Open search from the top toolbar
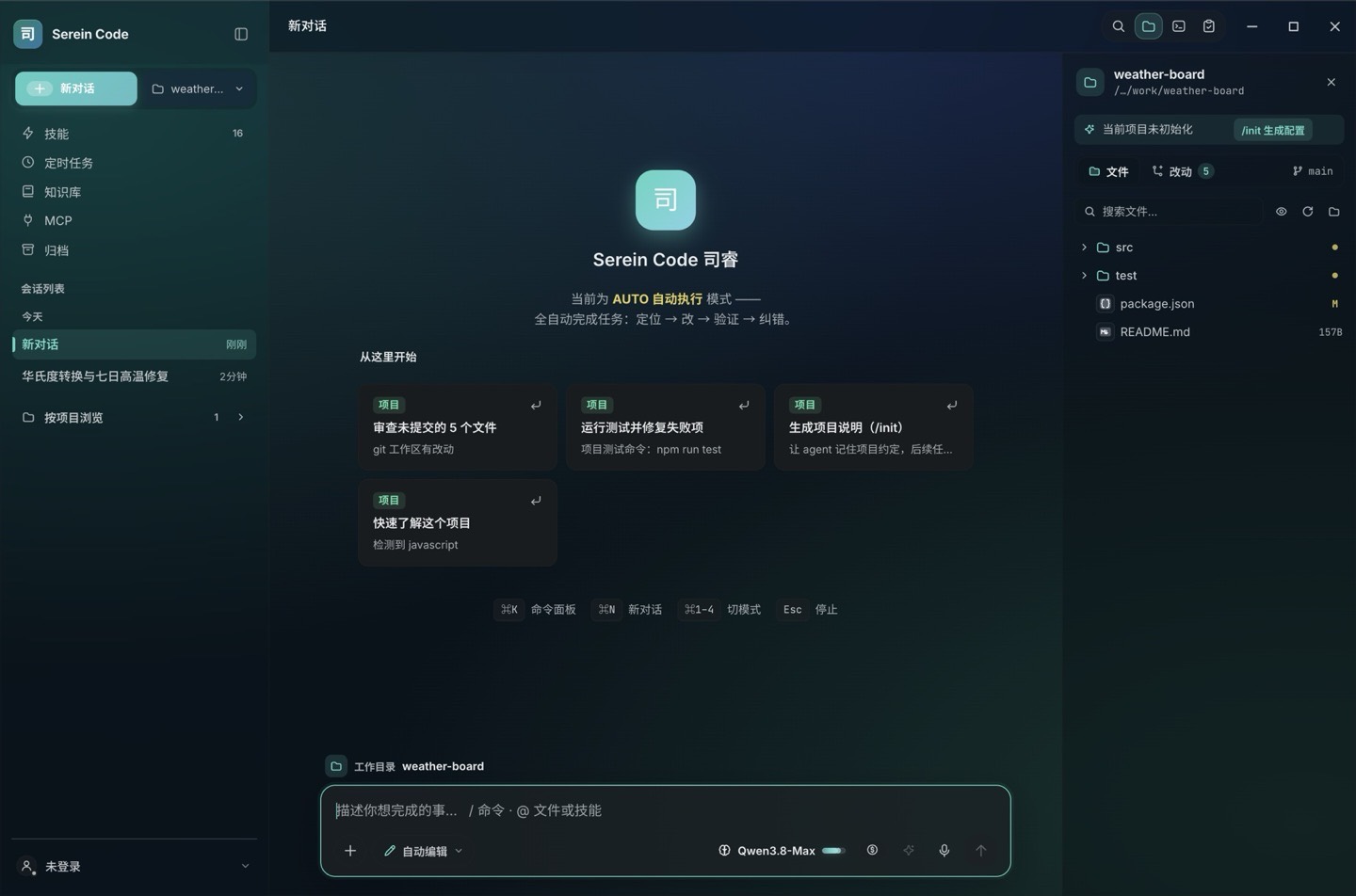Viewport: 1356px width, 896px height. click(1118, 26)
